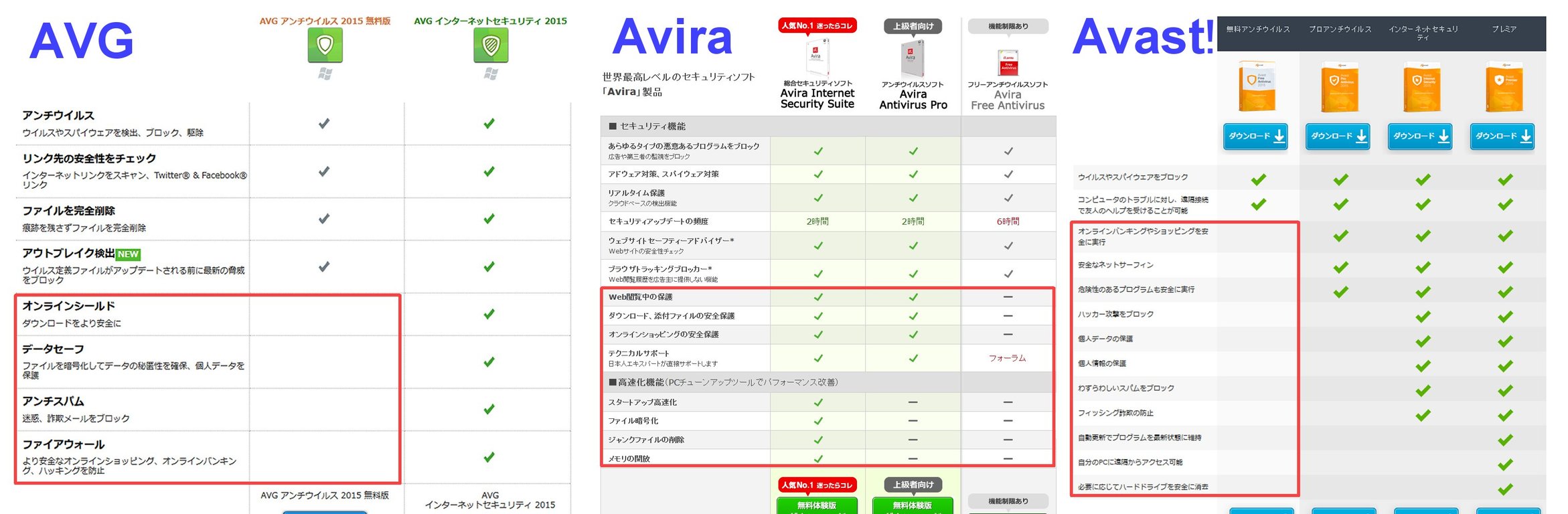Click the Avira Internet Security Suite product name
The image size is (1568, 514).
point(817,98)
